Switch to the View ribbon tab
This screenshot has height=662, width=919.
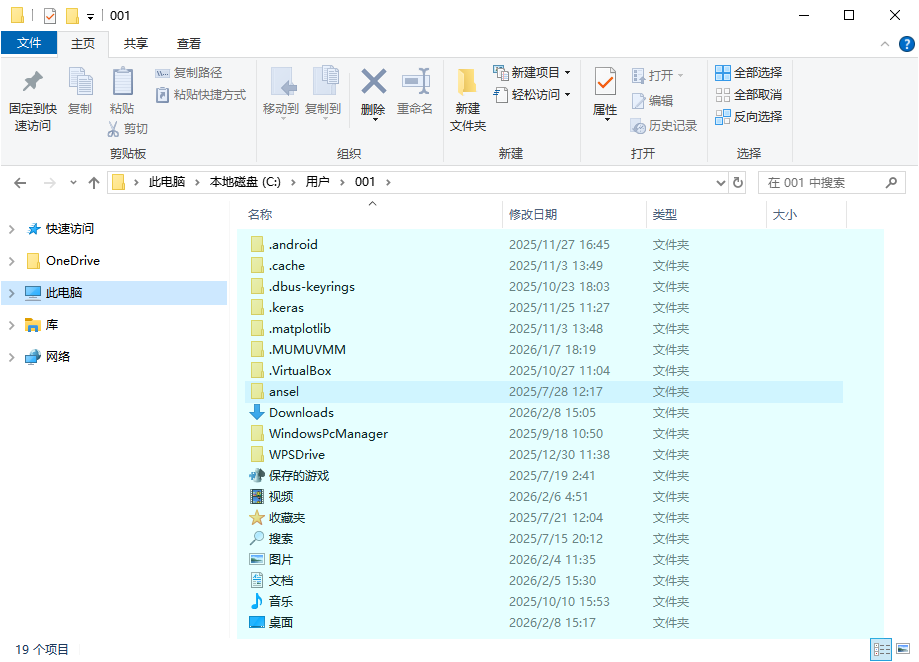[189, 43]
